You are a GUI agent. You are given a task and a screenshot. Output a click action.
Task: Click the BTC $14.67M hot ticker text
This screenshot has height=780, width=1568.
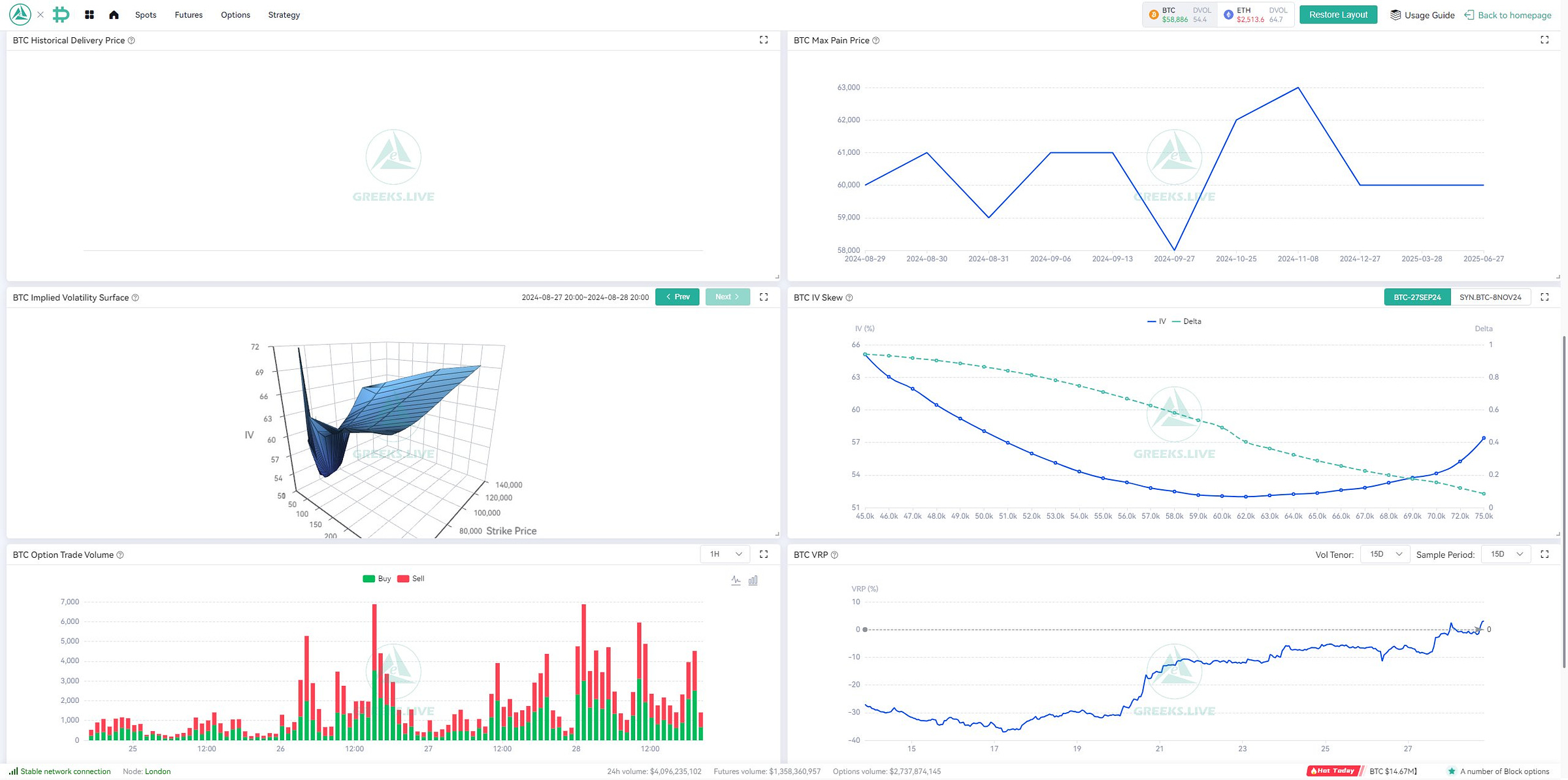pyautogui.click(x=1393, y=772)
